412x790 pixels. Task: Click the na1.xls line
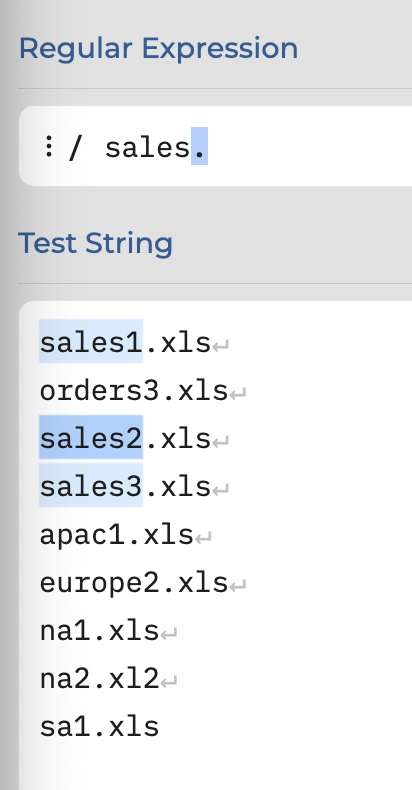pyautogui.click(x=99, y=631)
